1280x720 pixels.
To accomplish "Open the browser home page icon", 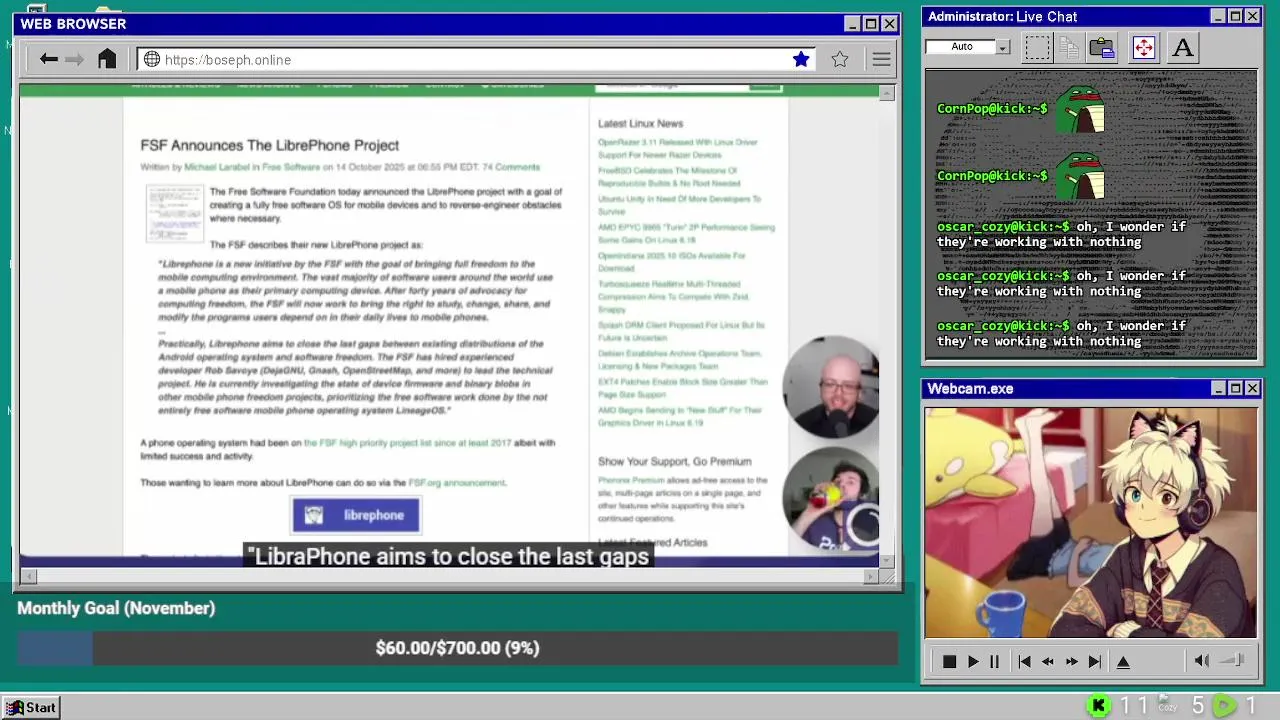I will point(107,59).
